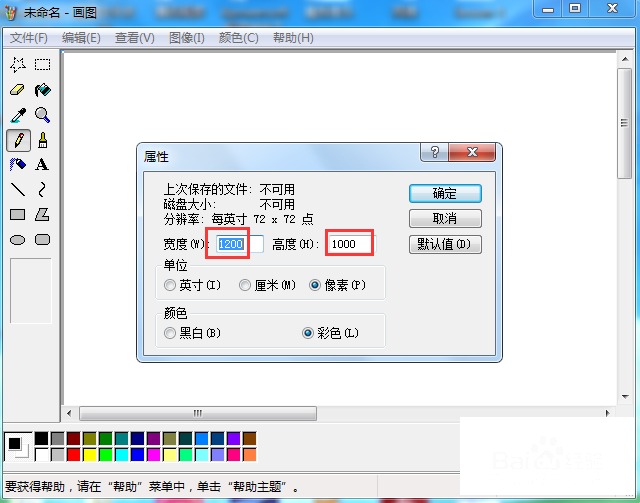Image resolution: width=640 pixels, height=503 pixels.
Task: Select the rectangular Select tool
Action: click(x=42, y=65)
